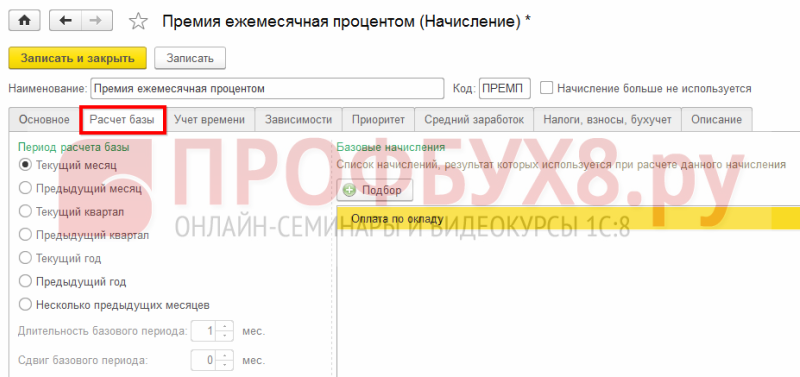This screenshot has height=377, width=800.
Task: Open Подбор with green plus icon
Action: click(x=375, y=190)
